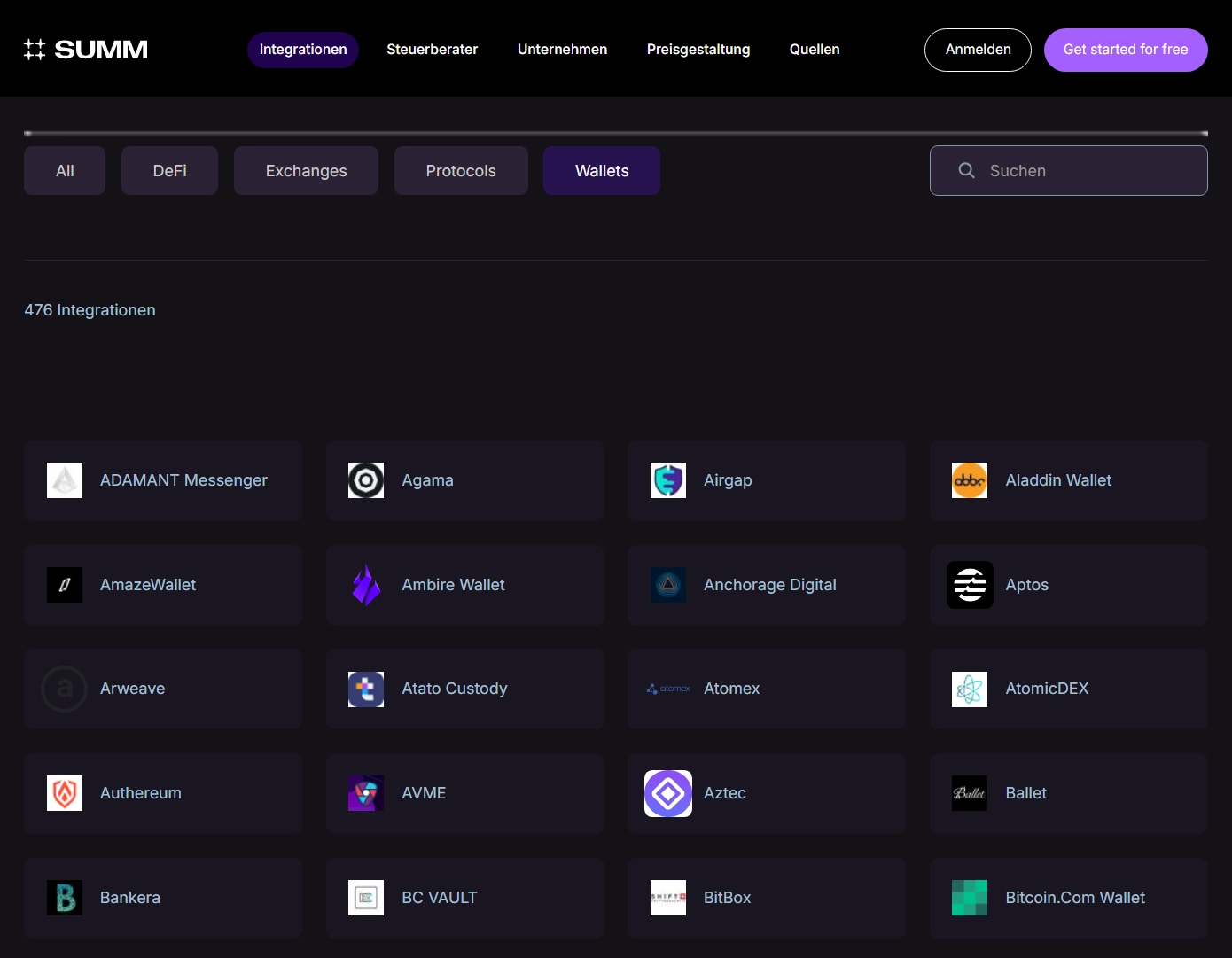Open the Authereum integration link
The image size is (1232, 958).
(163, 793)
